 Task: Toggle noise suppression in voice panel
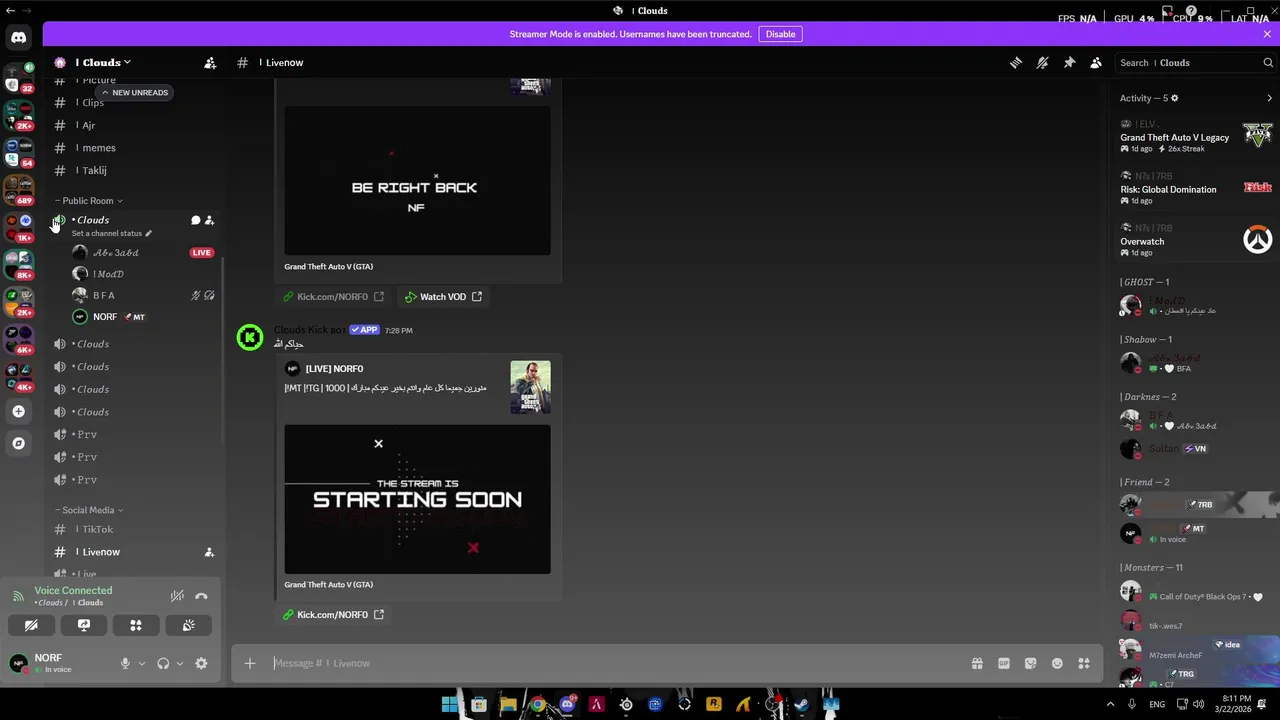177,596
